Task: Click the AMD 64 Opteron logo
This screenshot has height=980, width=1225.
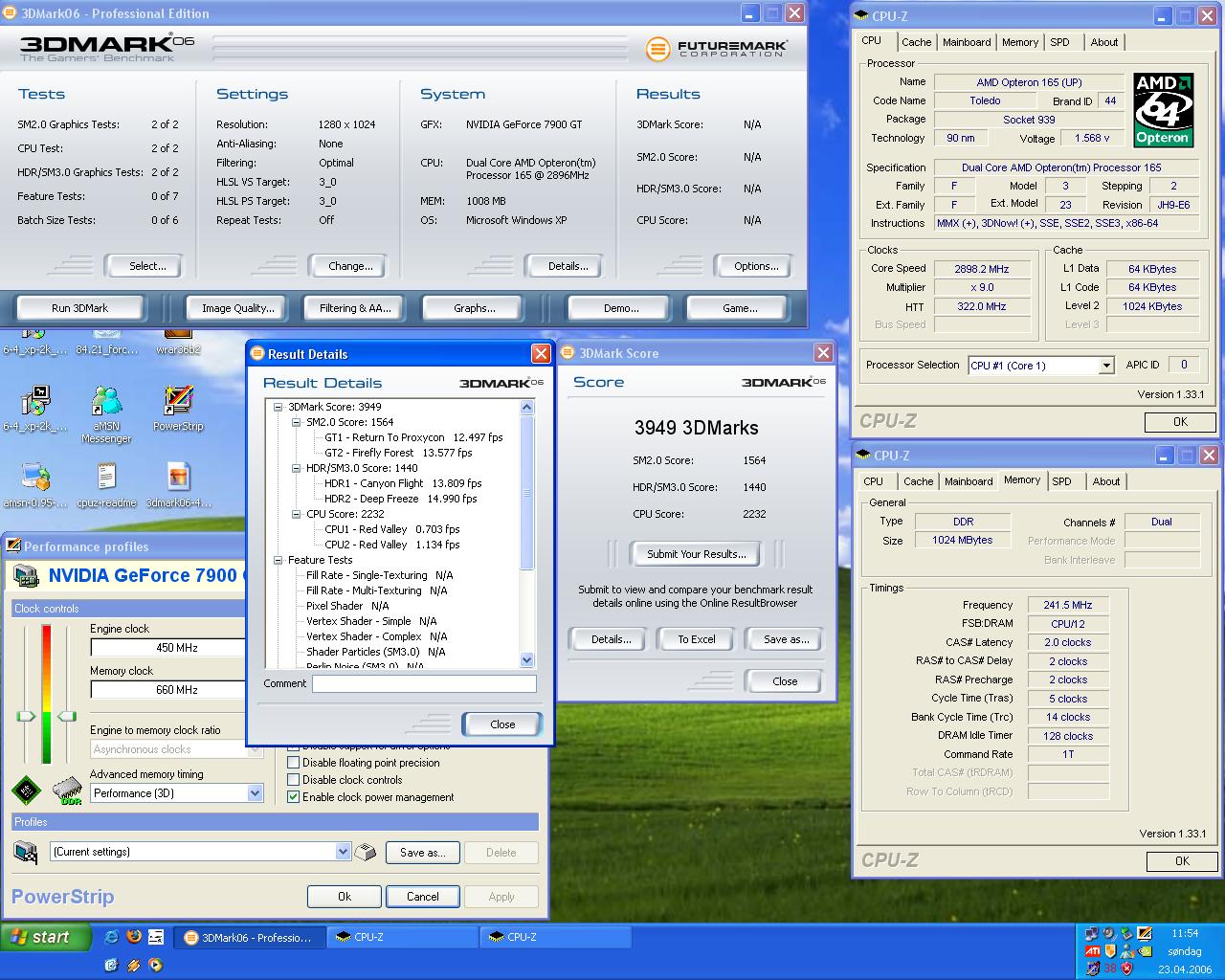Action: [x=1162, y=108]
